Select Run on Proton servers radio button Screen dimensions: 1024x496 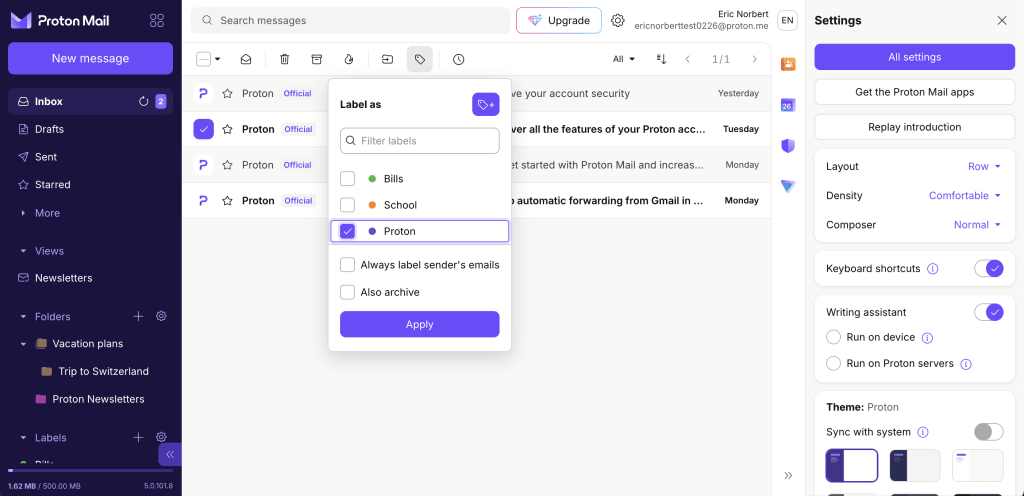coord(833,364)
